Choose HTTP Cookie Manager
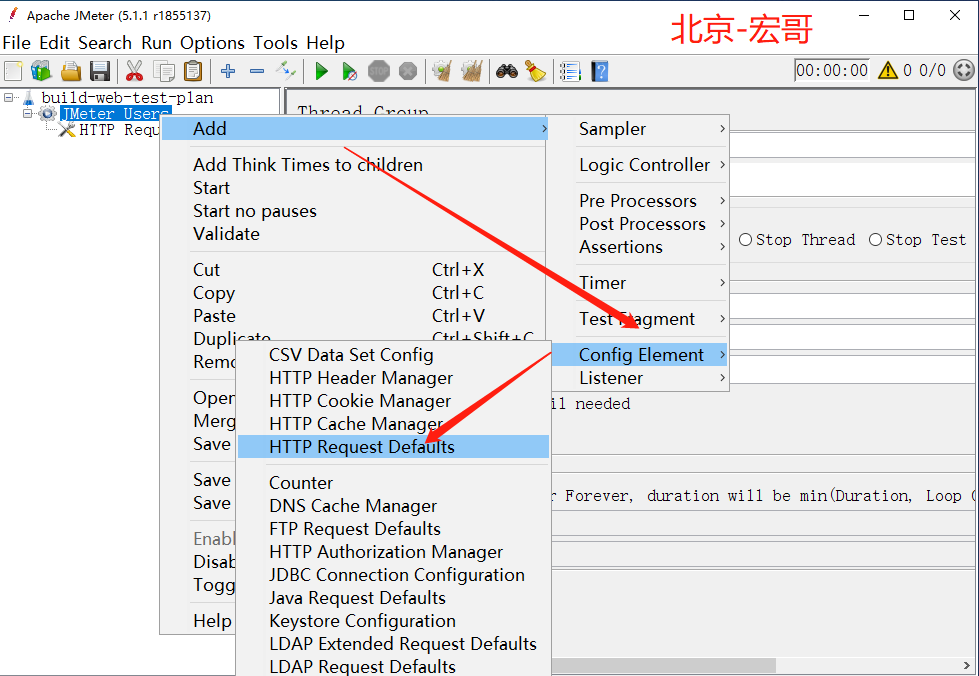This screenshot has width=979, height=676. (393, 401)
